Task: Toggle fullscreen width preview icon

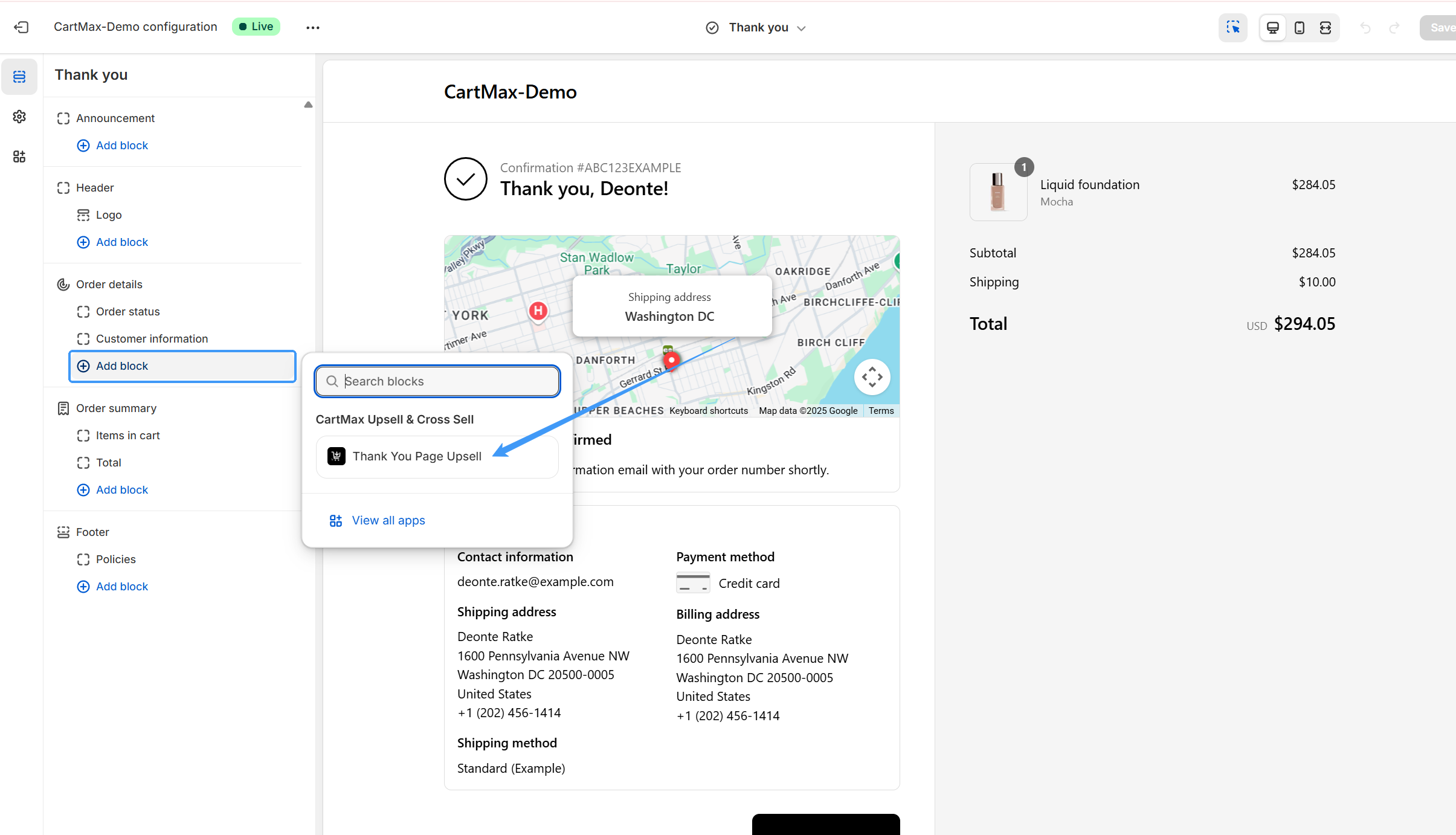Action: click(x=1326, y=27)
